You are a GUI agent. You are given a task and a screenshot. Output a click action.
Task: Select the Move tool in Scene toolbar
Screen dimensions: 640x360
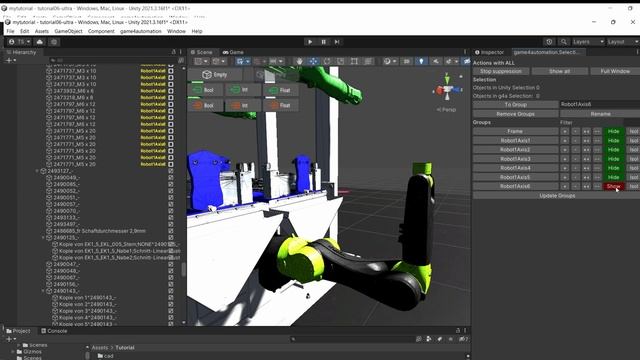coord(313,61)
